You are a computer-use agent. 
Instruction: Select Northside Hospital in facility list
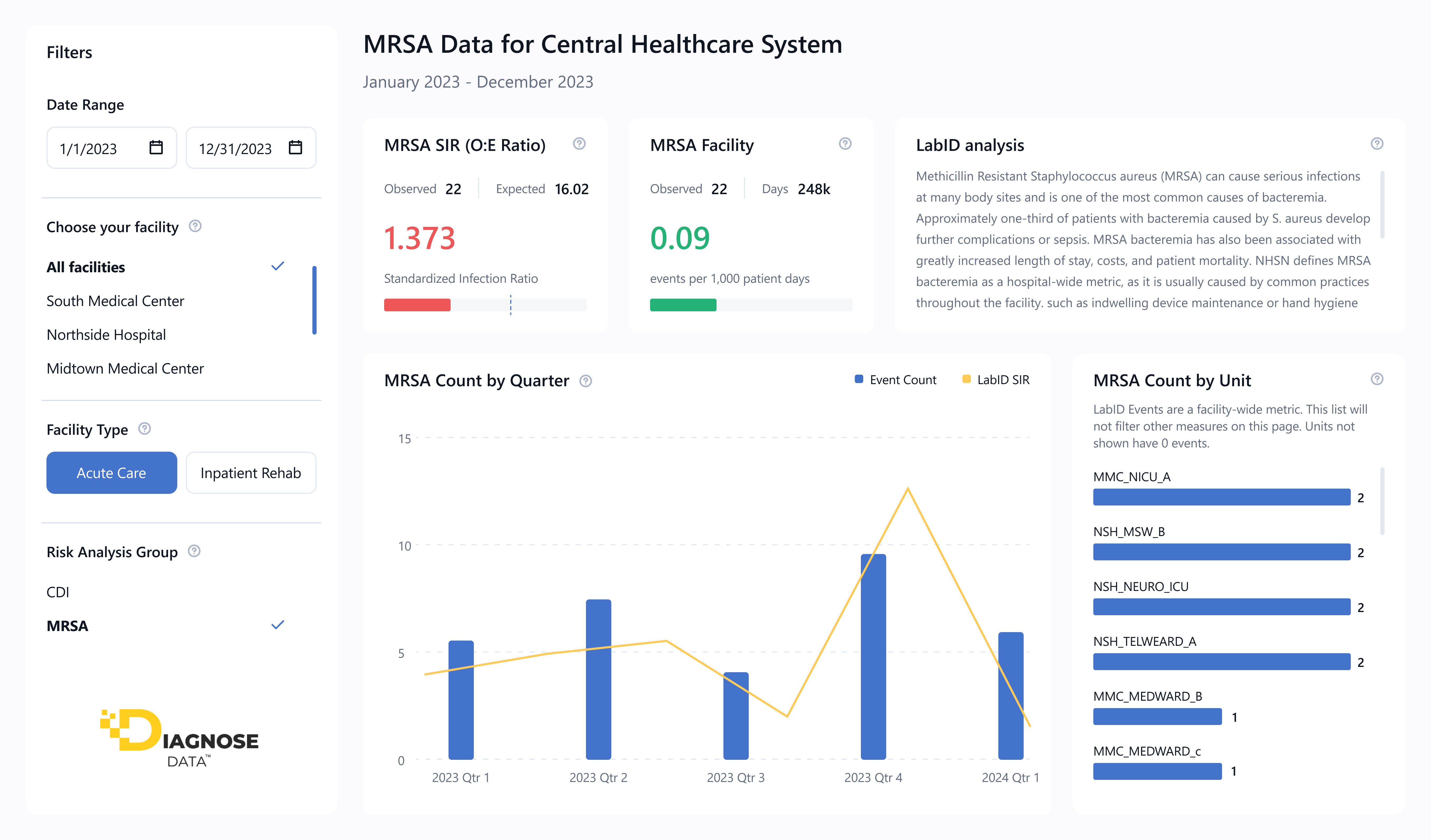106,335
